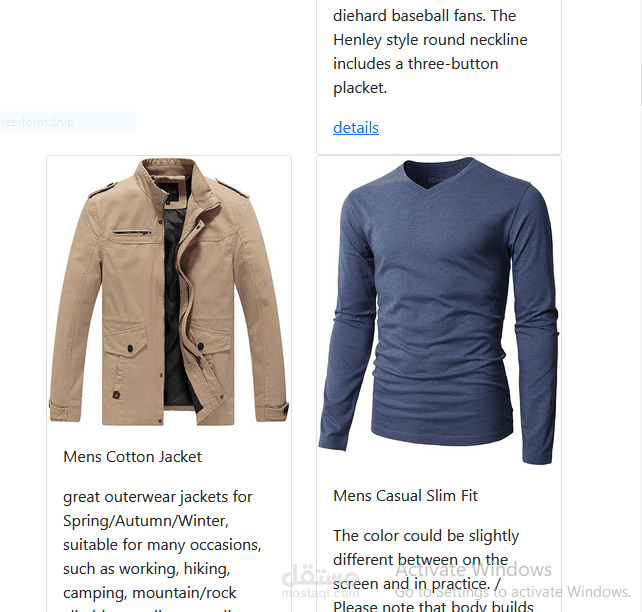
Task: Open the details link under Henley description
Action: click(x=355, y=128)
